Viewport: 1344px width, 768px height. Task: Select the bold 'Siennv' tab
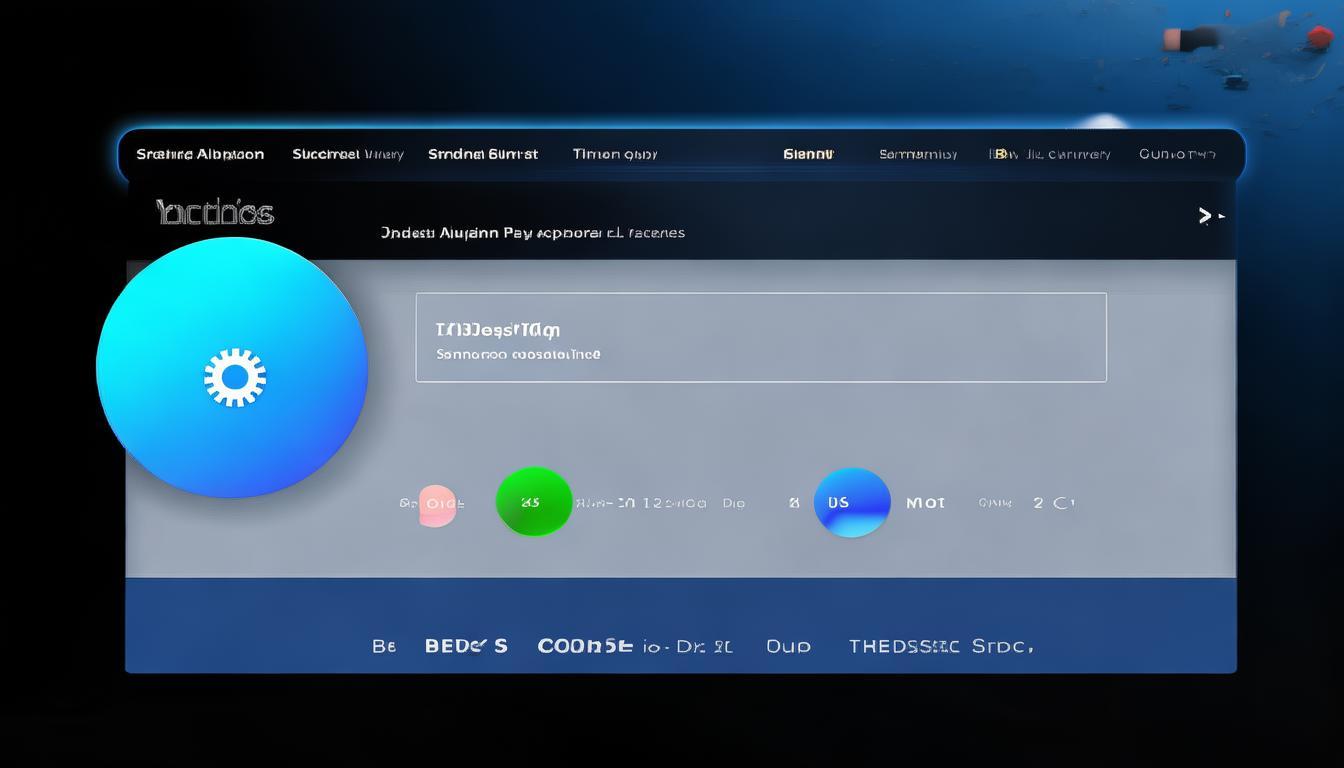(808, 154)
